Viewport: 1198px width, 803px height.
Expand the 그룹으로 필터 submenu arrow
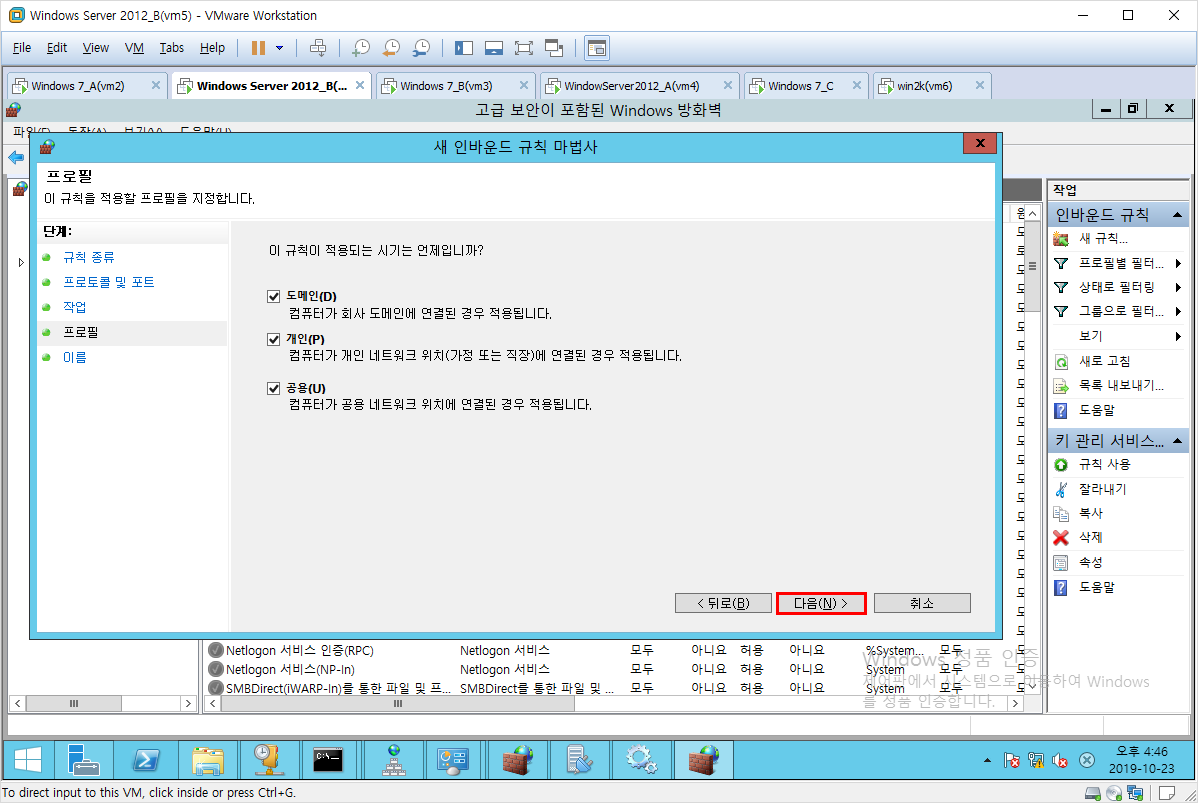[x=1178, y=312]
